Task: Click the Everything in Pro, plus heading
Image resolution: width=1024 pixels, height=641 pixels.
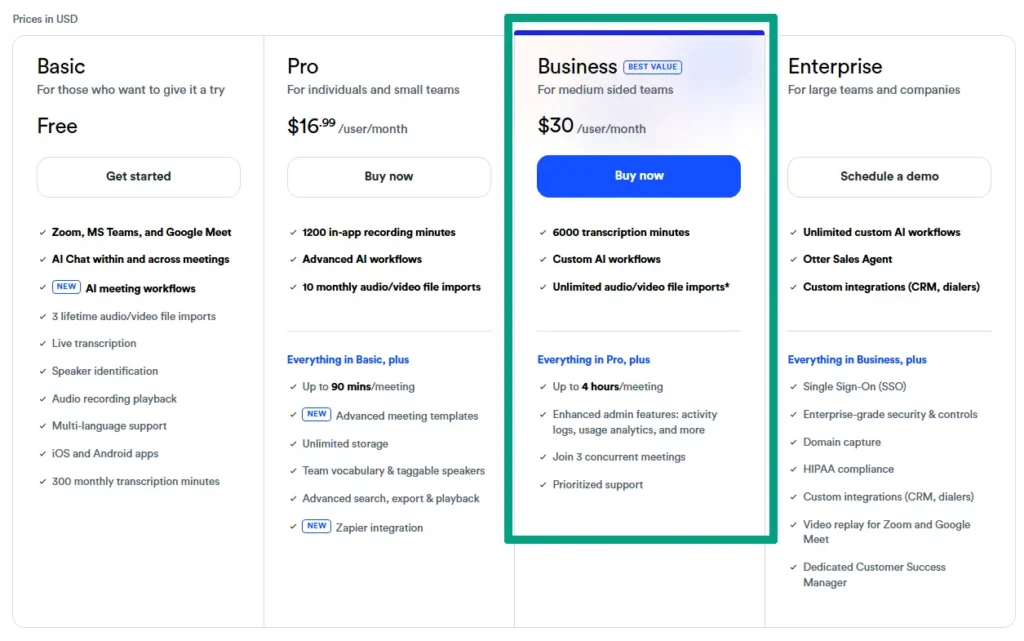Action: tap(593, 360)
